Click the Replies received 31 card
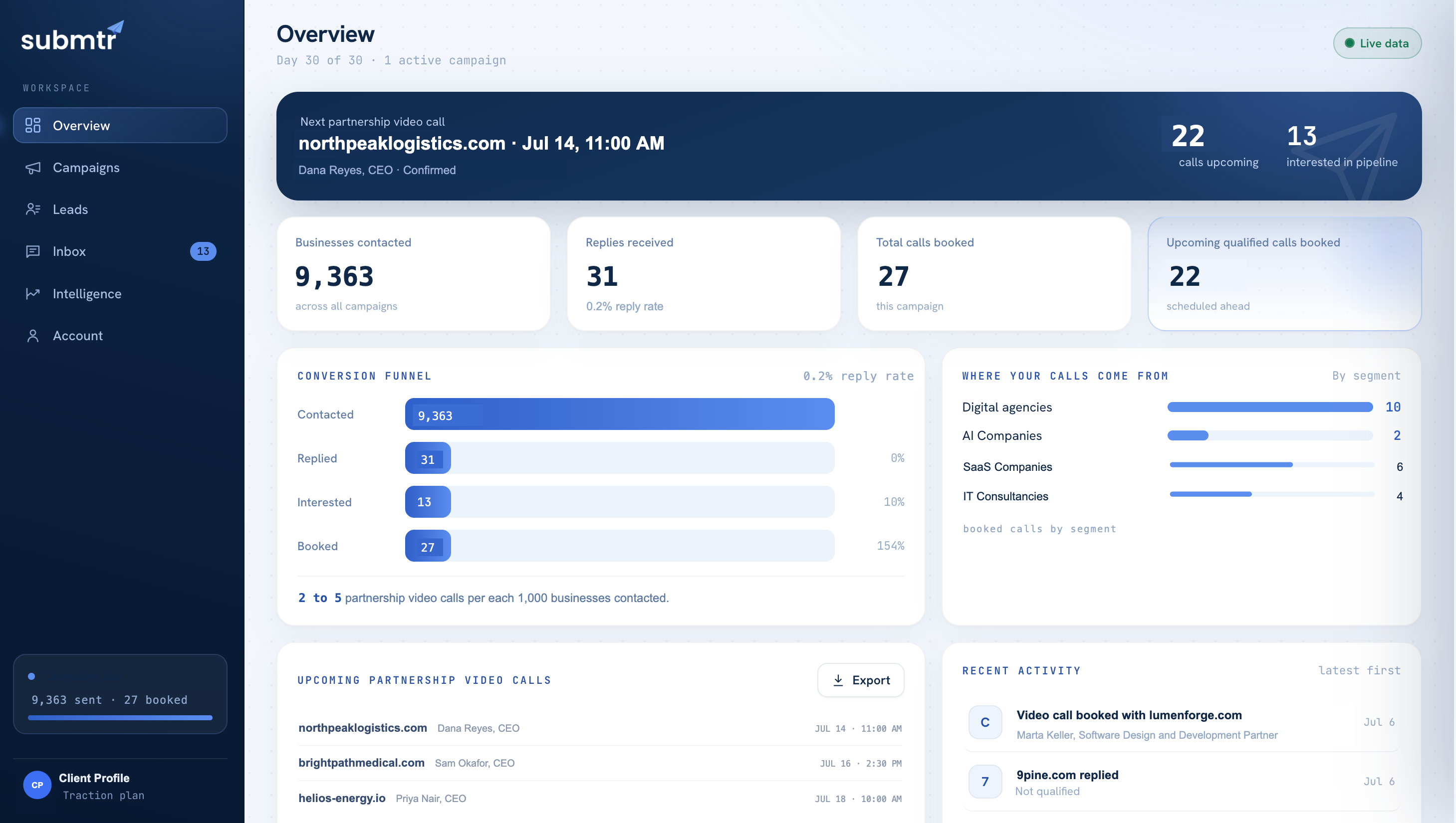The width and height of the screenshot is (1456, 823). [704, 274]
